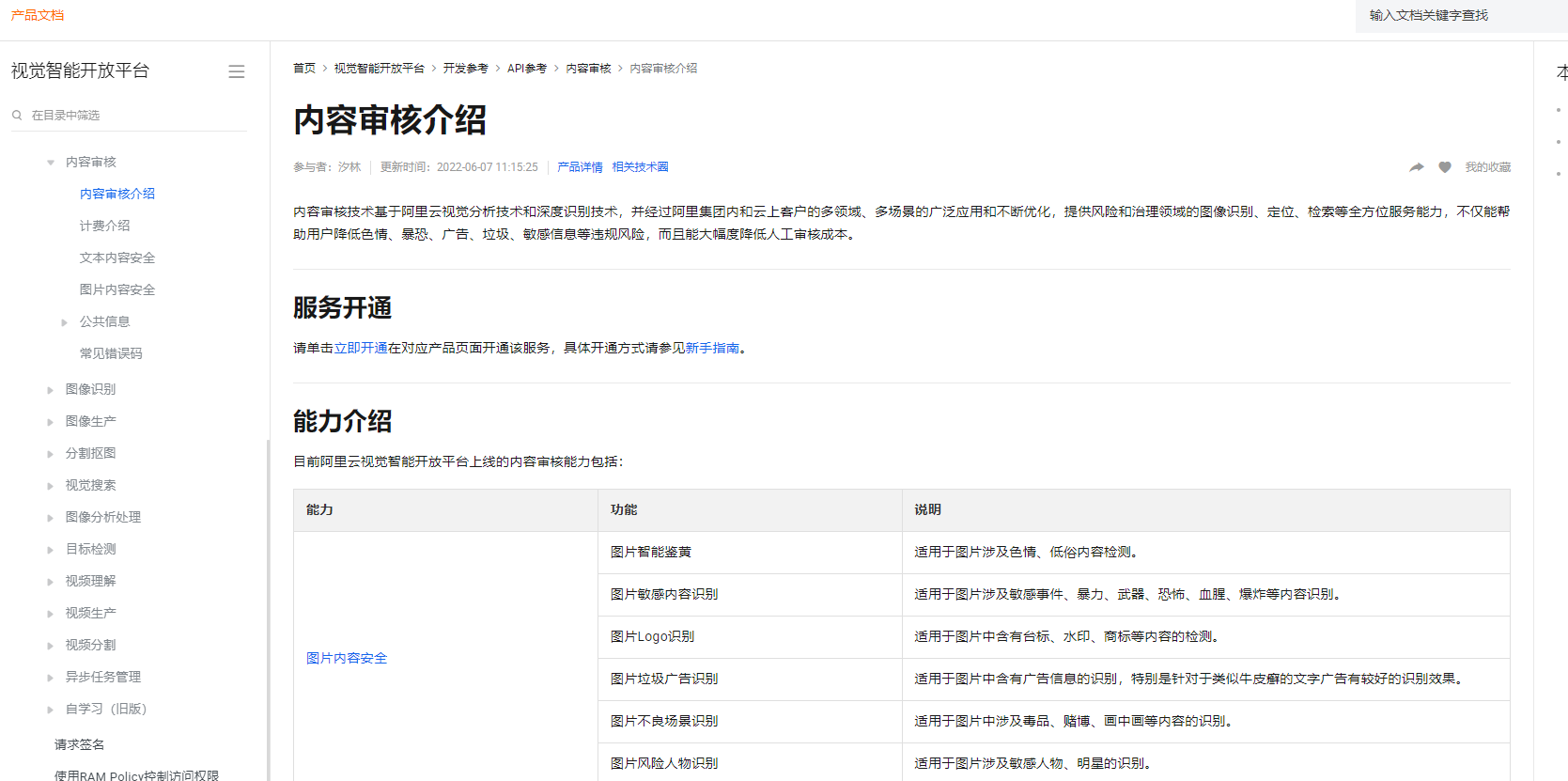Expand the 视觉搜索 section

pos(51,486)
